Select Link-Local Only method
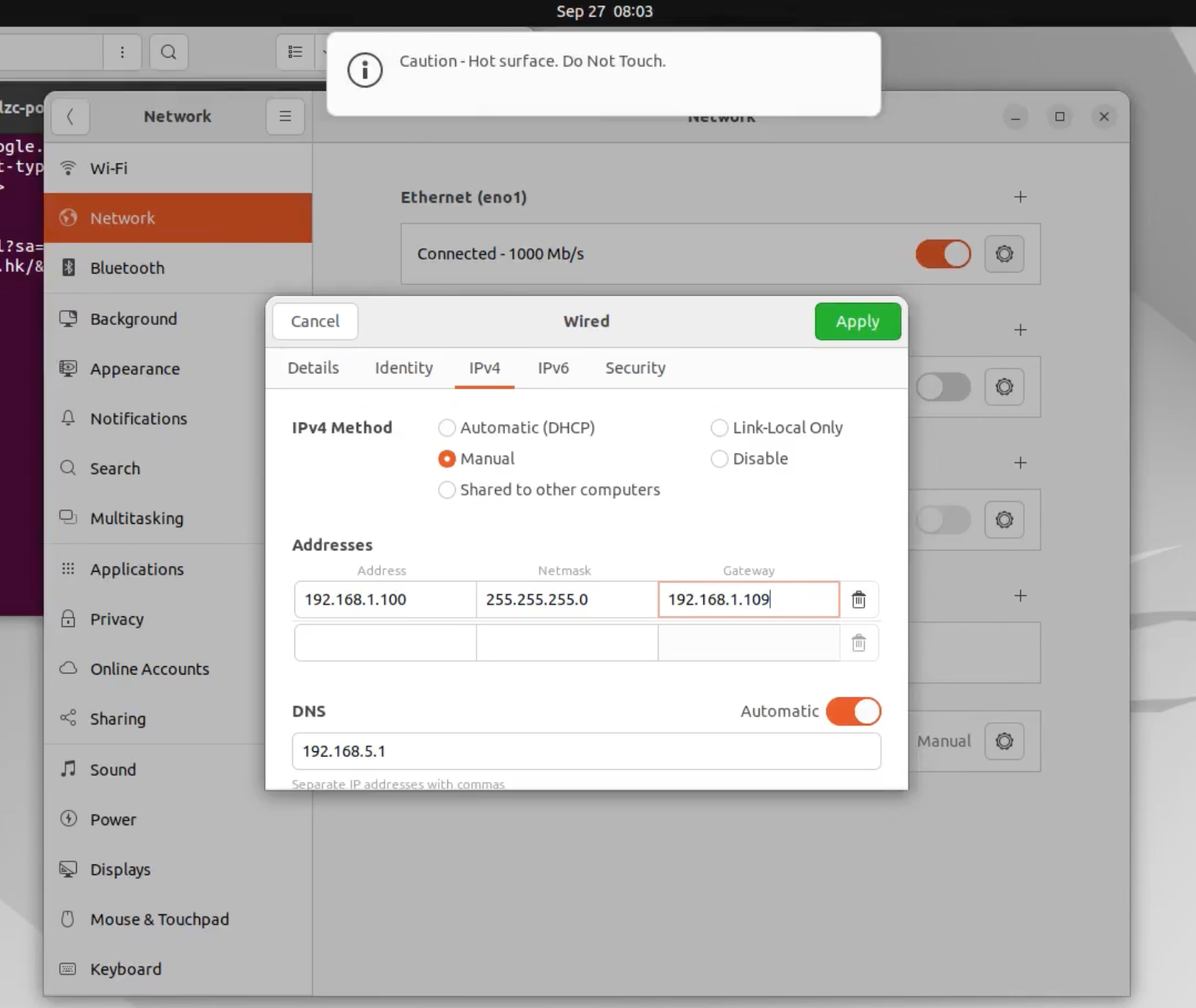This screenshot has height=1008, width=1196. click(x=777, y=428)
